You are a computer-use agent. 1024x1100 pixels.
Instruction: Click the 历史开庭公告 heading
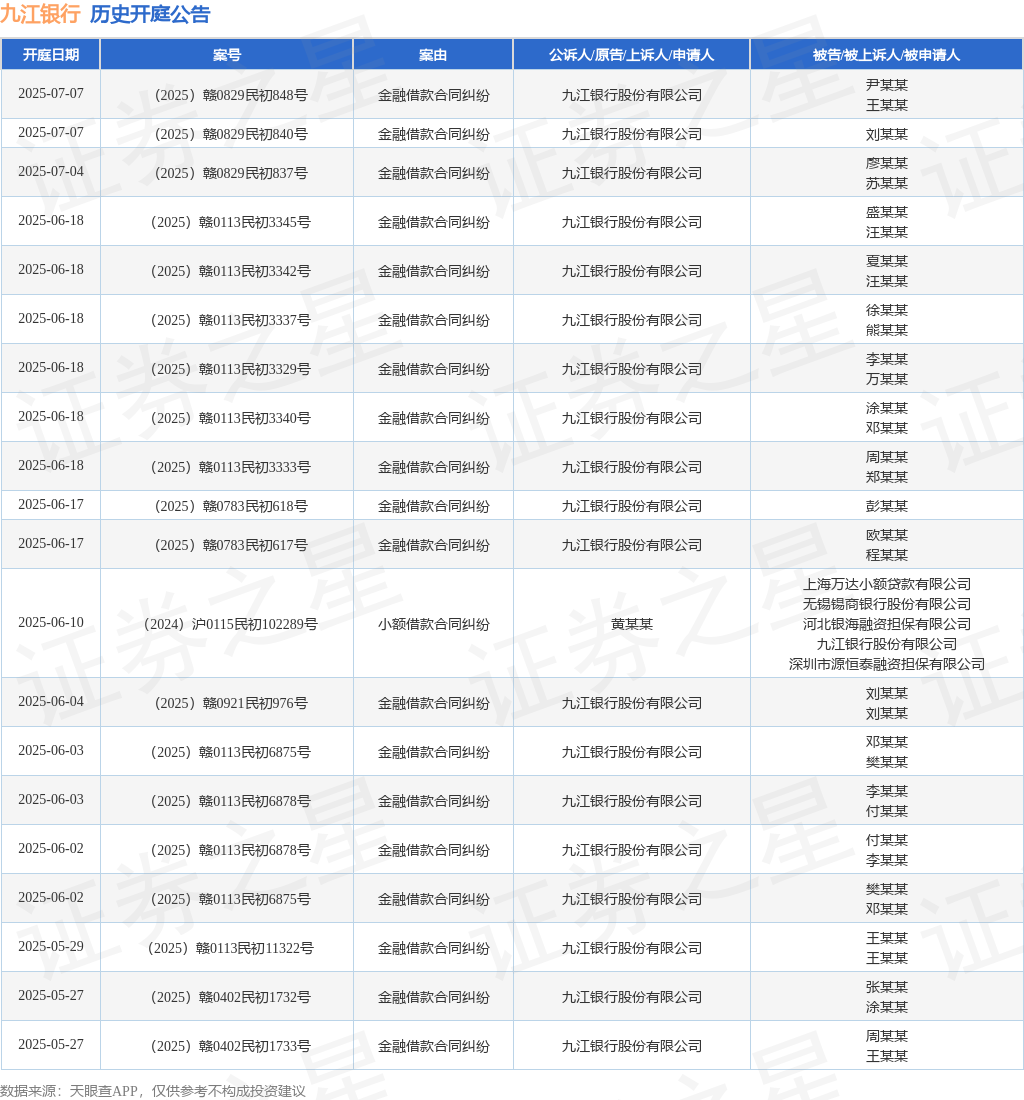coord(150,14)
